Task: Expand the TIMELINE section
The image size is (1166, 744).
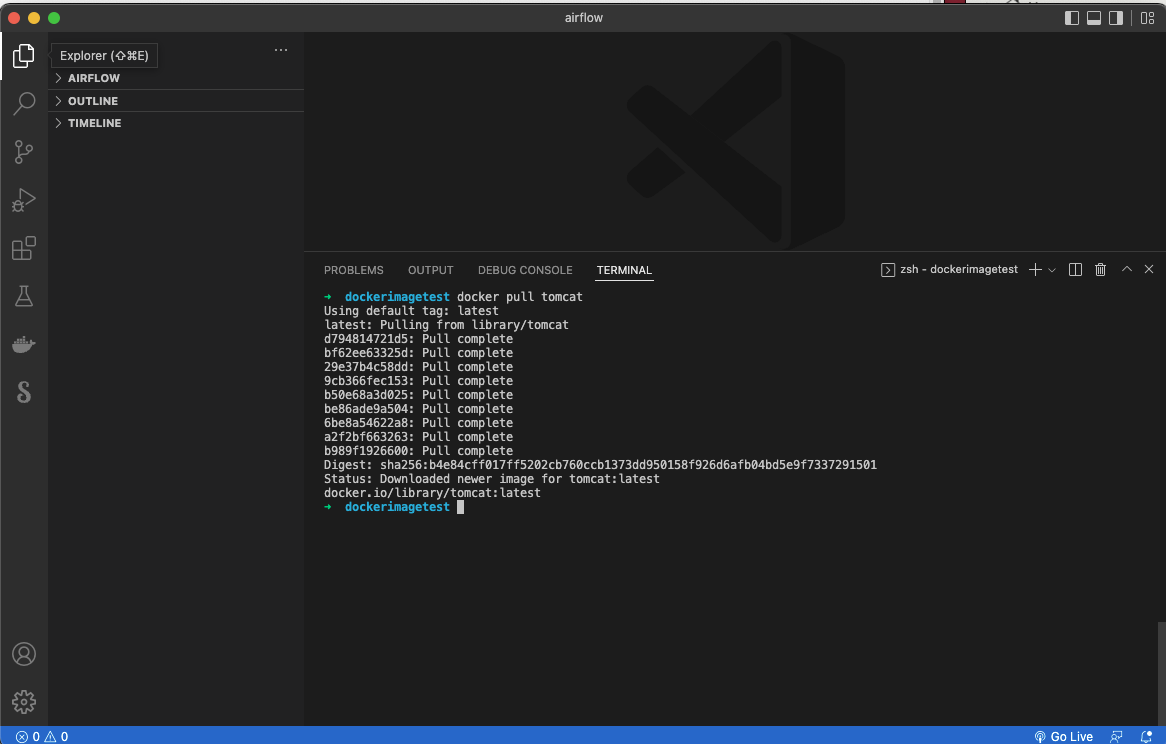Action: click(x=175, y=123)
